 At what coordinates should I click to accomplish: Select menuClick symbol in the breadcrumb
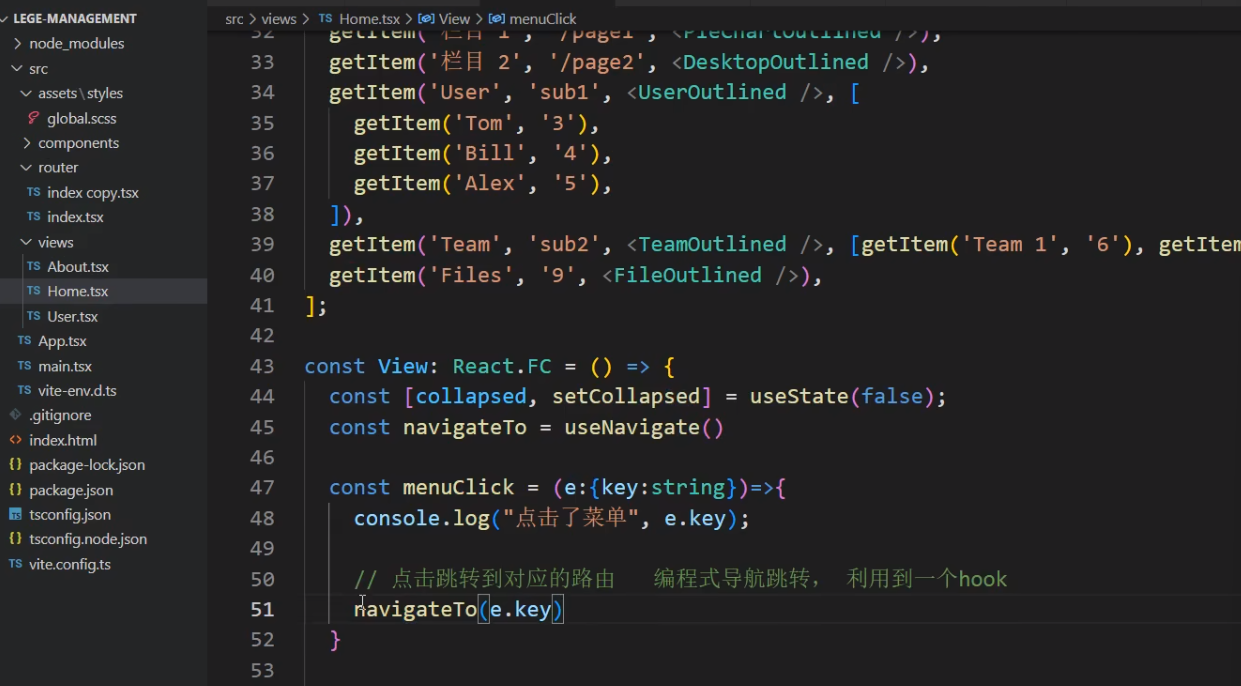543,19
